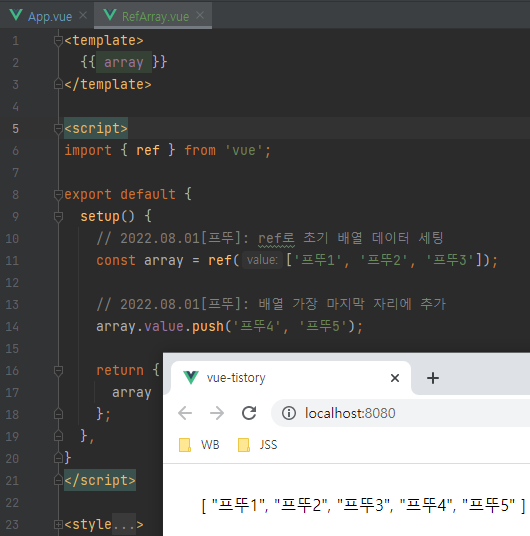Click fold end marker at line 21
530x536 pixels.
(58, 480)
